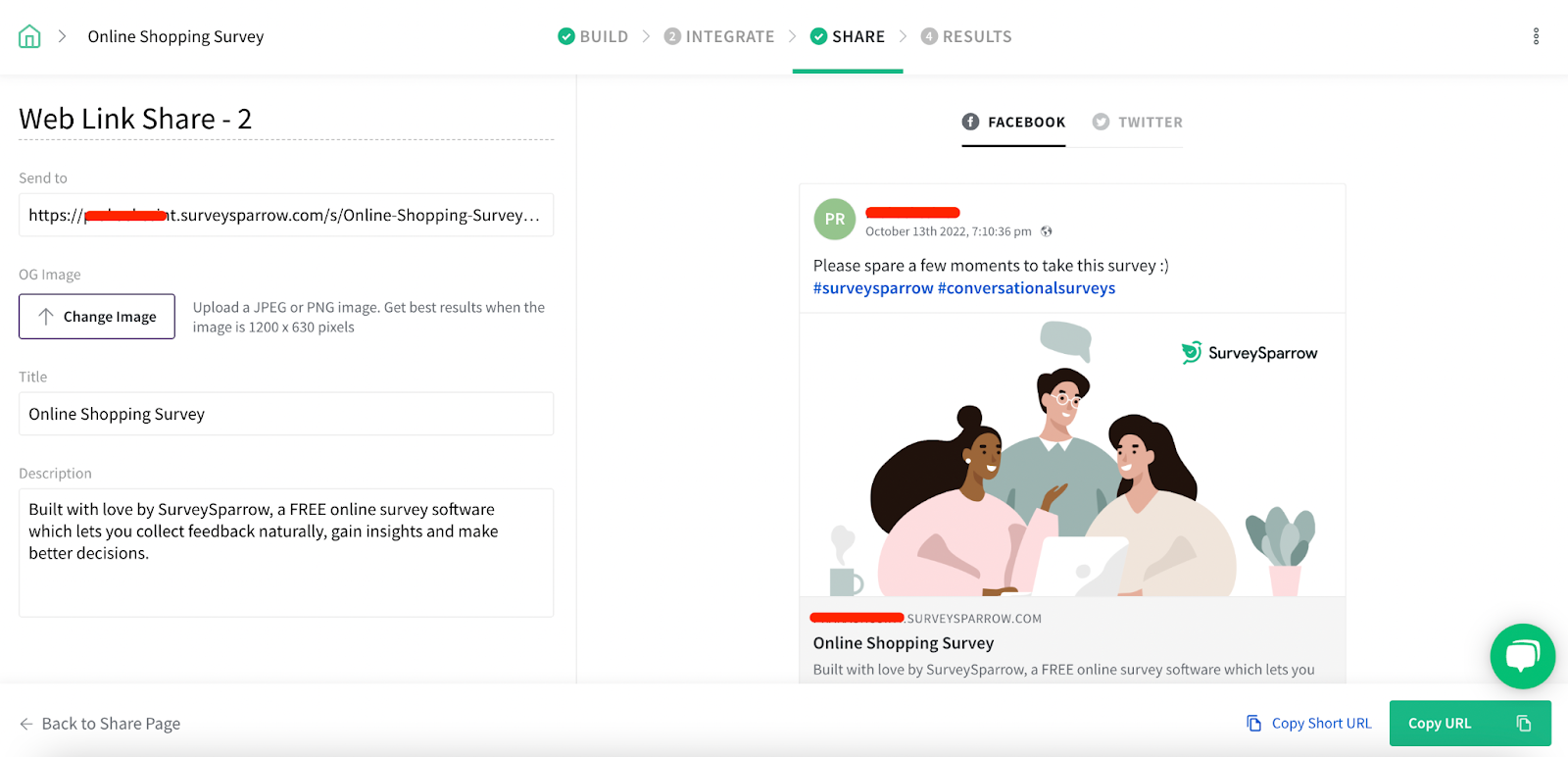The height and width of the screenshot is (757, 1568).
Task: Focus the Title input field
Action: [x=286, y=414]
